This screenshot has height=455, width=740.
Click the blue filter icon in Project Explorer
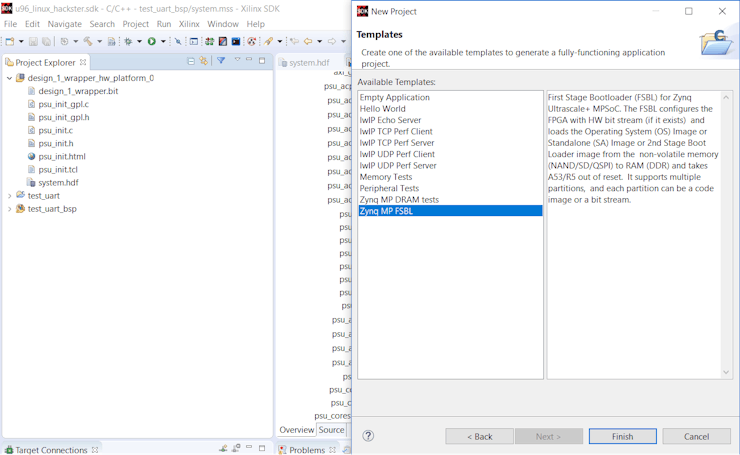221,60
